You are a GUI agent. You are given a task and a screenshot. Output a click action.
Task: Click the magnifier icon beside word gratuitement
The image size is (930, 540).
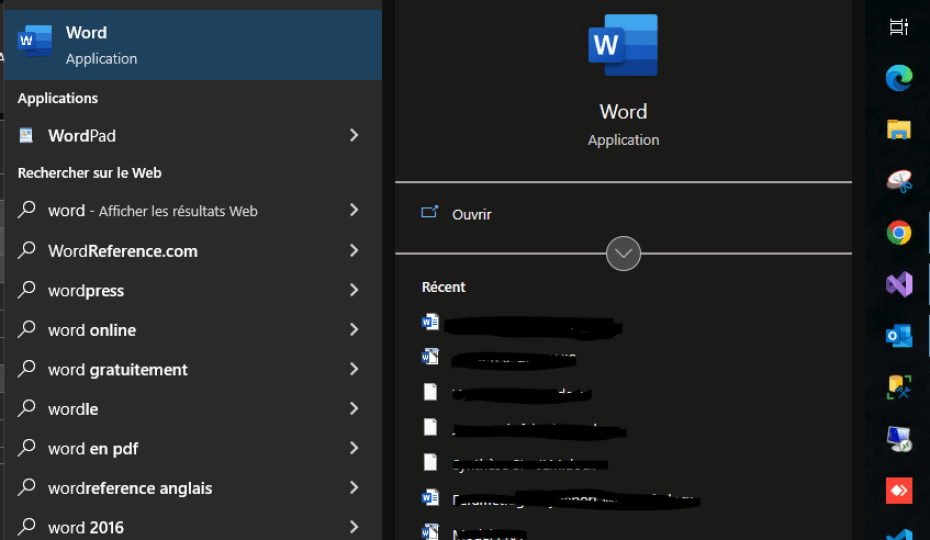(27, 369)
